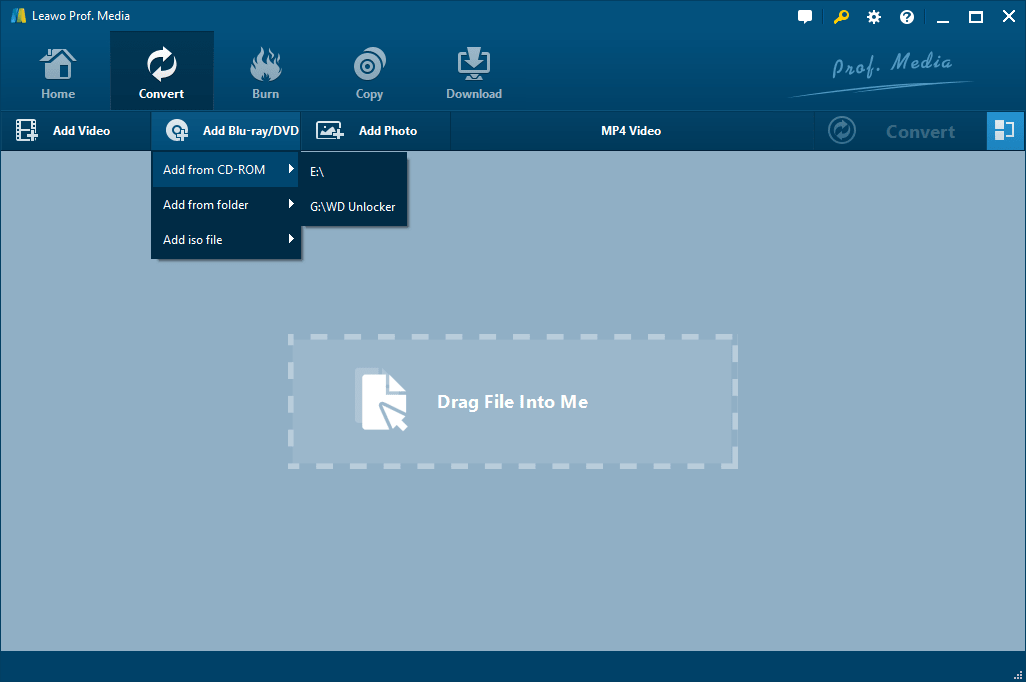This screenshot has height=682, width=1026.
Task: Expand the Add from folder submenu arrow
Action: (291, 204)
